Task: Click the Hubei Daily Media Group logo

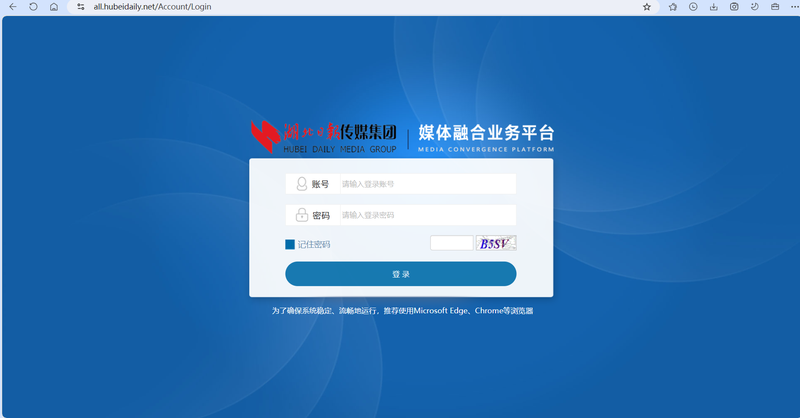Action: click(323, 137)
